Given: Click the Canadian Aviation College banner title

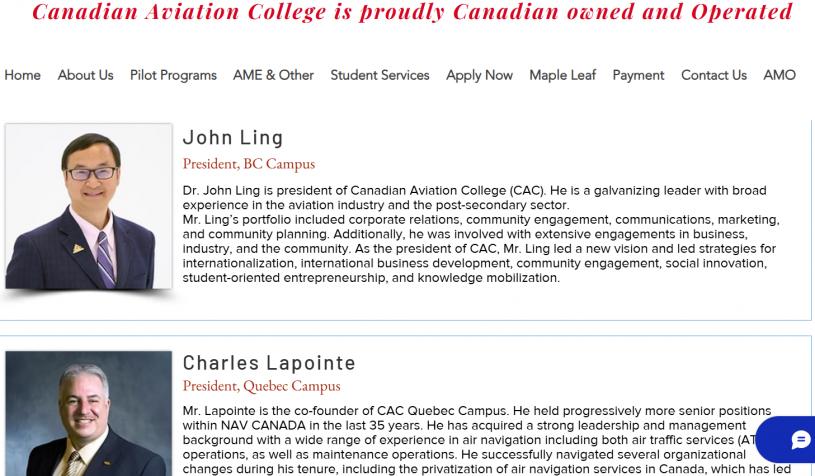Looking at the screenshot, I should [x=412, y=12].
